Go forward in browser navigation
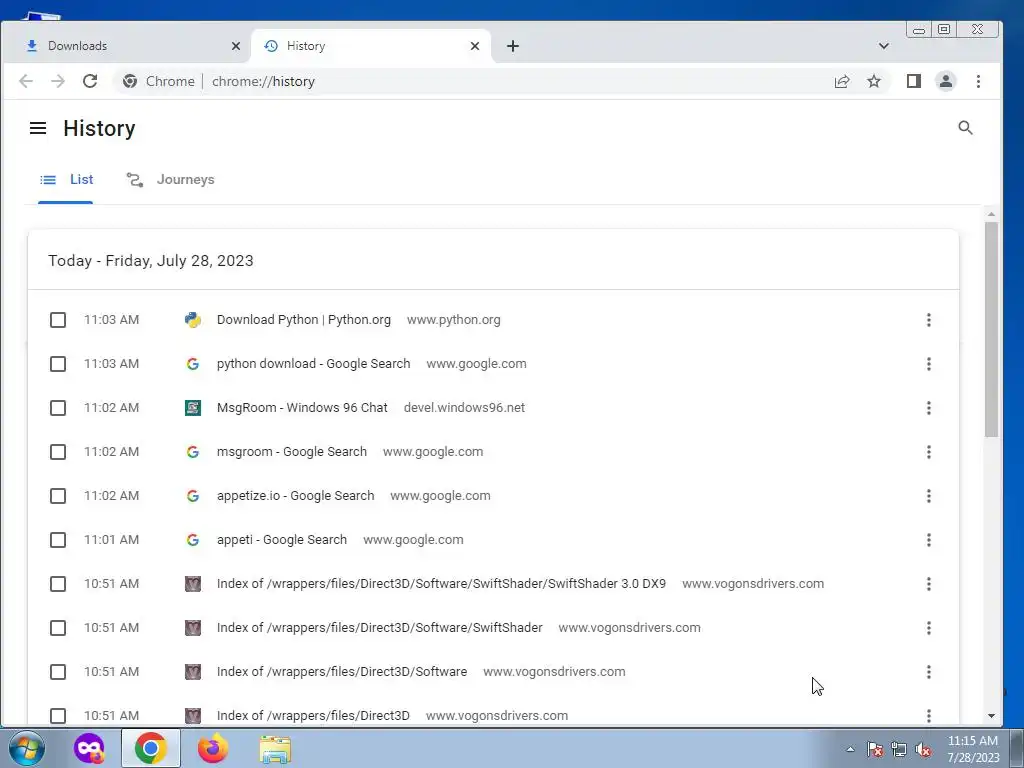This screenshot has width=1024, height=768. click(x=58, y=81)
